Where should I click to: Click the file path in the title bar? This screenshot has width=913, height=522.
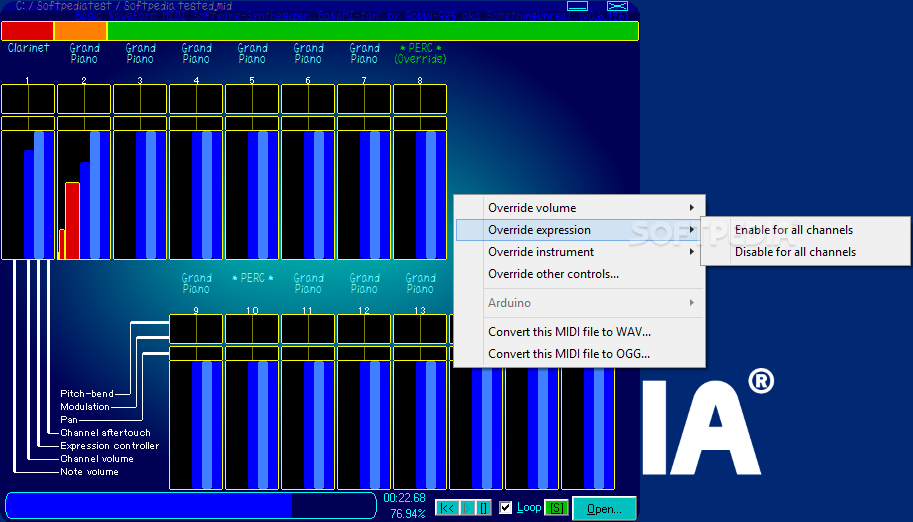coord(123,6)
